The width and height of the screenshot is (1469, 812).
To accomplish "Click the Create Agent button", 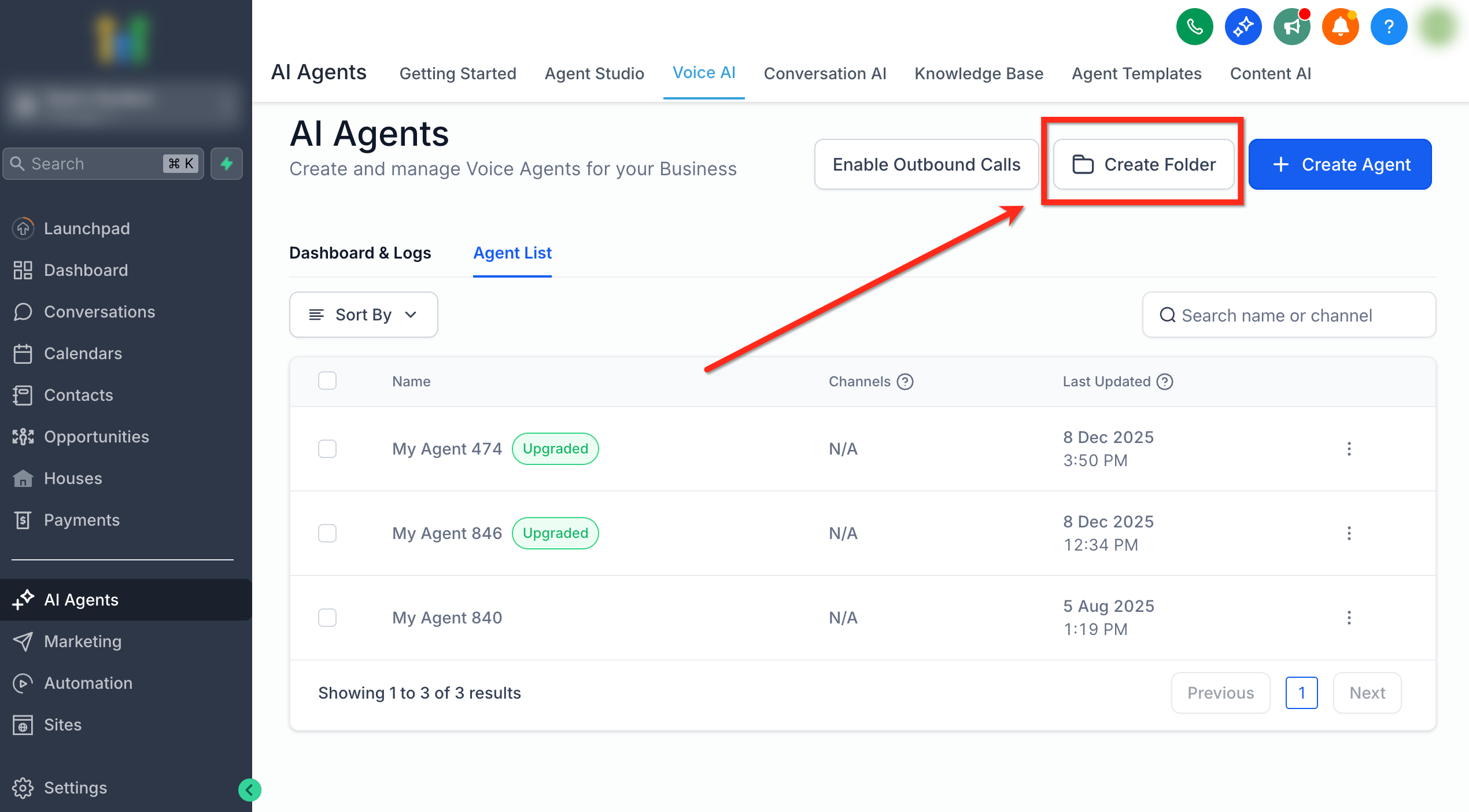I will click(x=1340, y=164).
